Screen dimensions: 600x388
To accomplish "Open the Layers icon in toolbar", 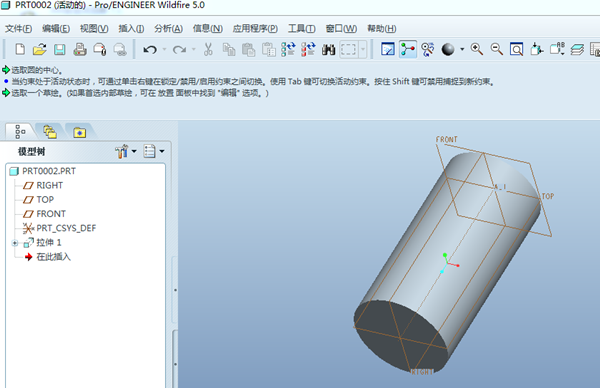I will pos(577,49).
